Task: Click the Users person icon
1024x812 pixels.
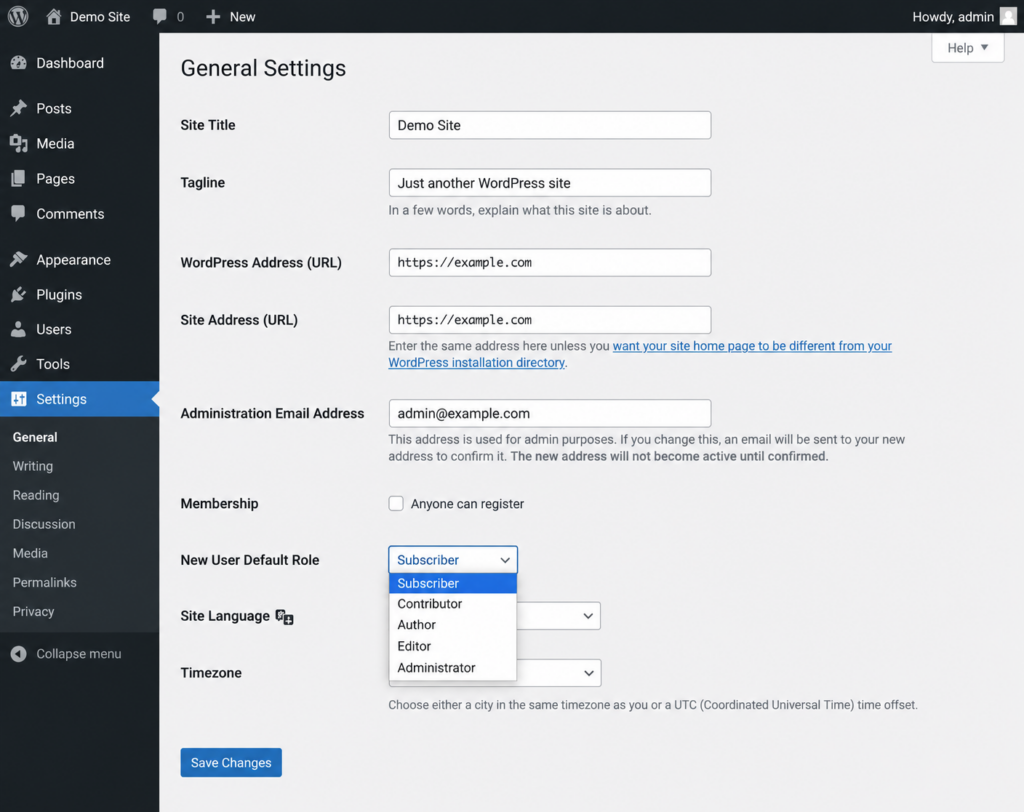Action: 18,329
